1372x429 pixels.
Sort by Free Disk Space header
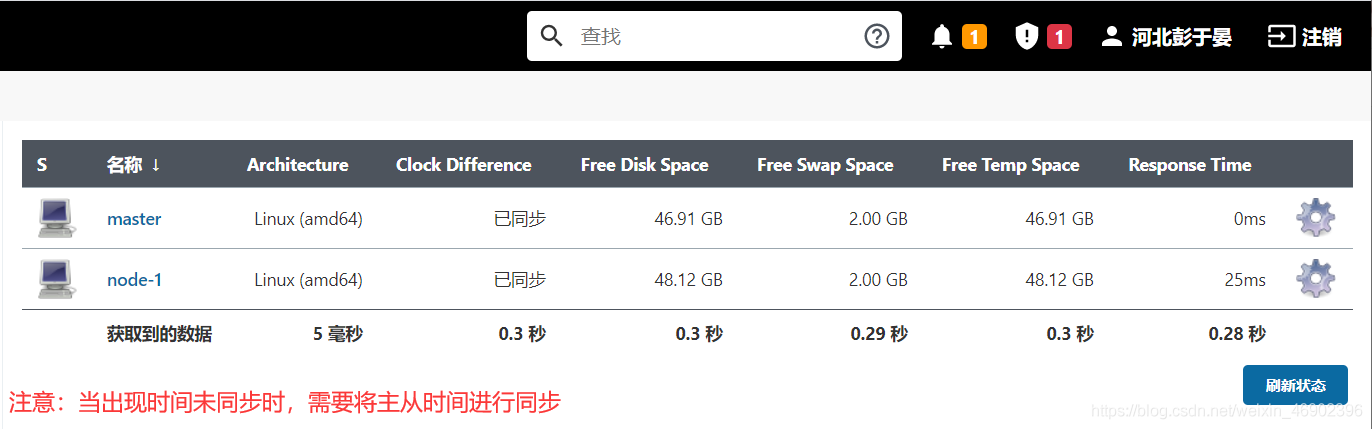(x=644, y=165)
